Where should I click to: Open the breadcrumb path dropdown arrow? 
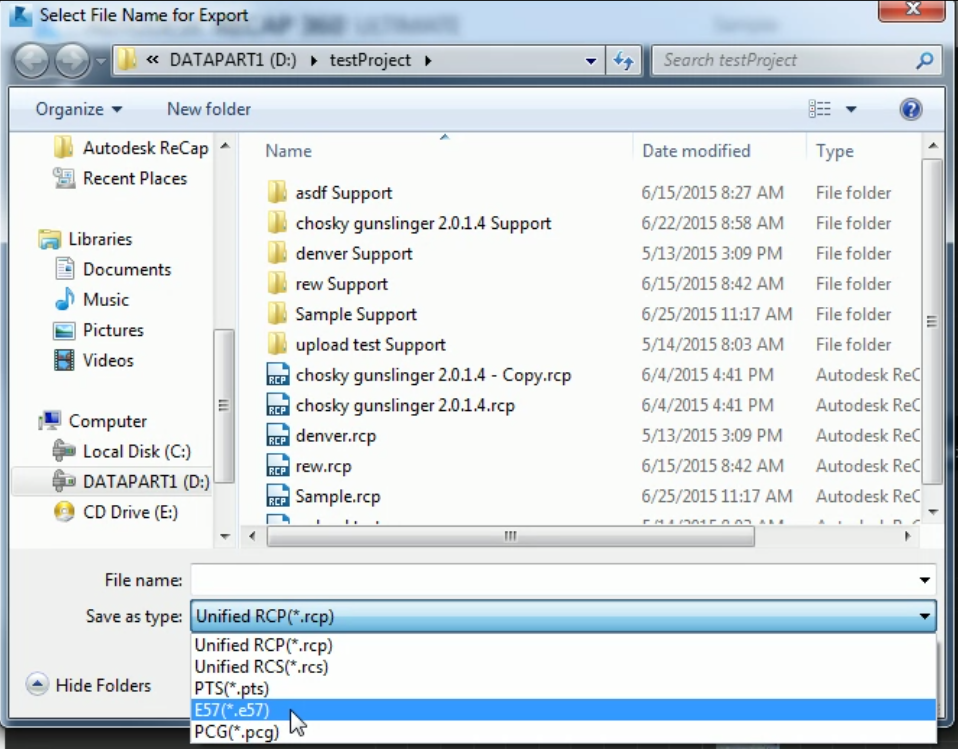(x=591, y=60)
